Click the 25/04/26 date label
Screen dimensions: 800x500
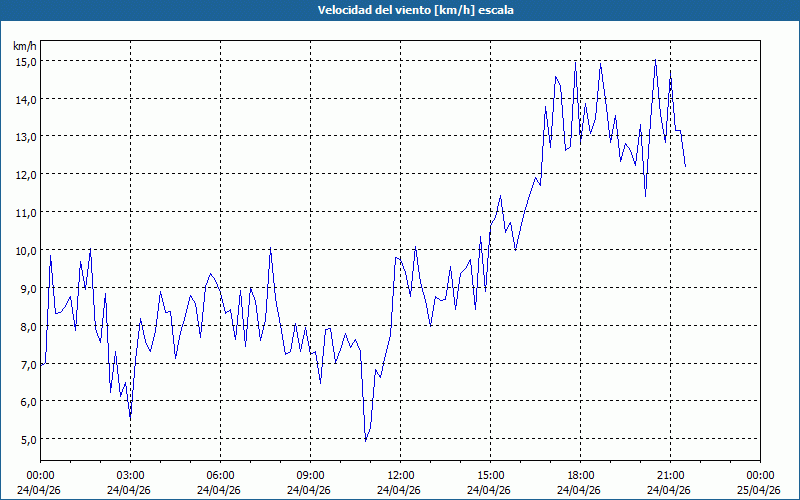(760, 490)
